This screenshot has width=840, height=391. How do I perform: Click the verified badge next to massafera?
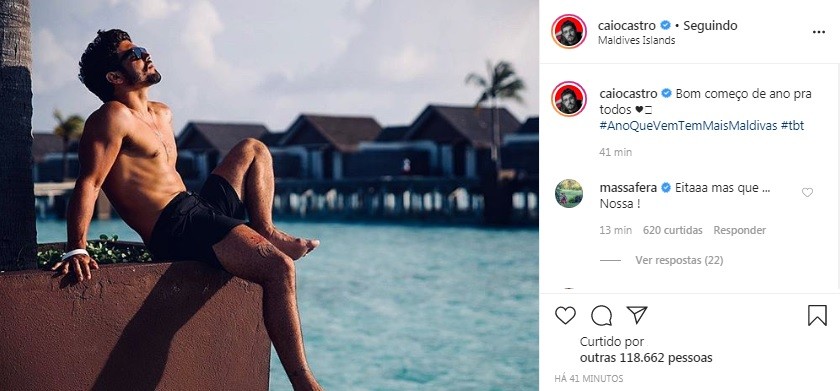click(x=666, y=187)
